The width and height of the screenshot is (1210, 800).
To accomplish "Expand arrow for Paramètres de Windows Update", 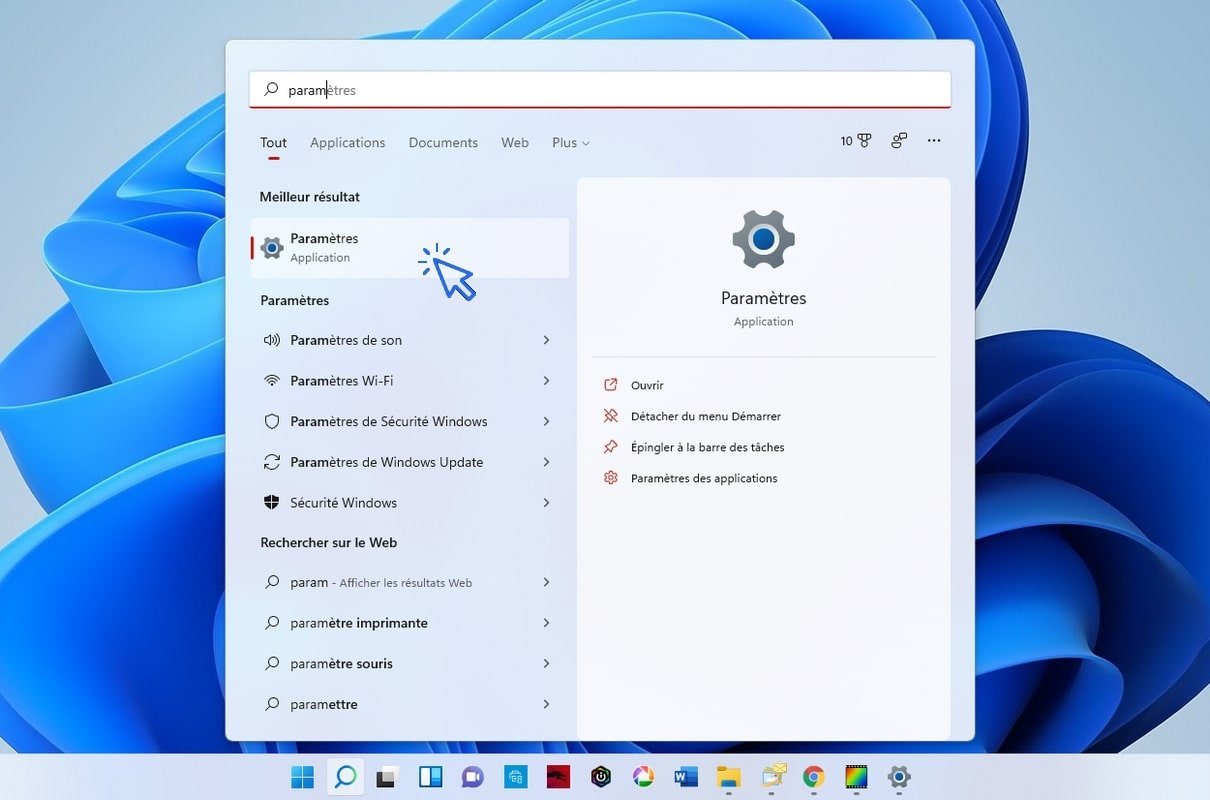I will (546, 462).
